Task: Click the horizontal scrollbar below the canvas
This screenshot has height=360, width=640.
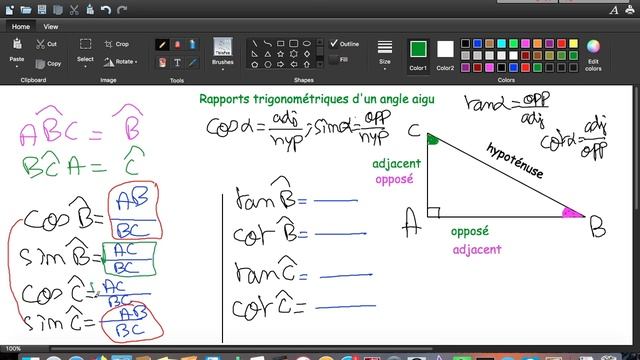Action: (x=241, y=349)
